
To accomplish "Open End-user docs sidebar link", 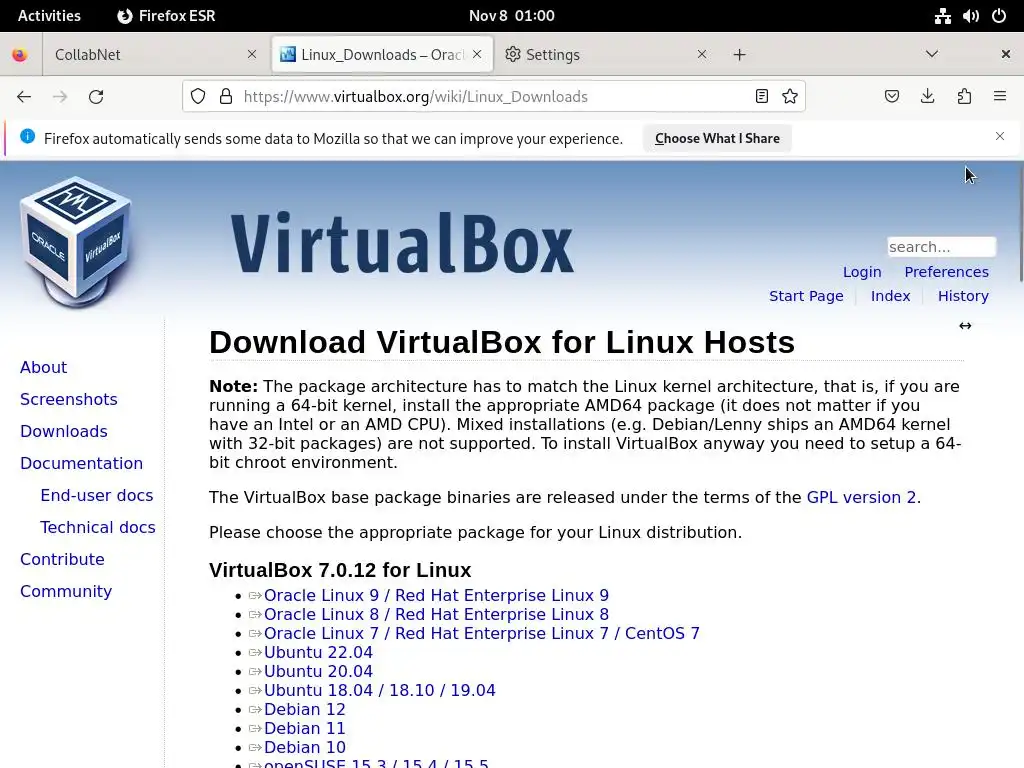I will [97, 495].
